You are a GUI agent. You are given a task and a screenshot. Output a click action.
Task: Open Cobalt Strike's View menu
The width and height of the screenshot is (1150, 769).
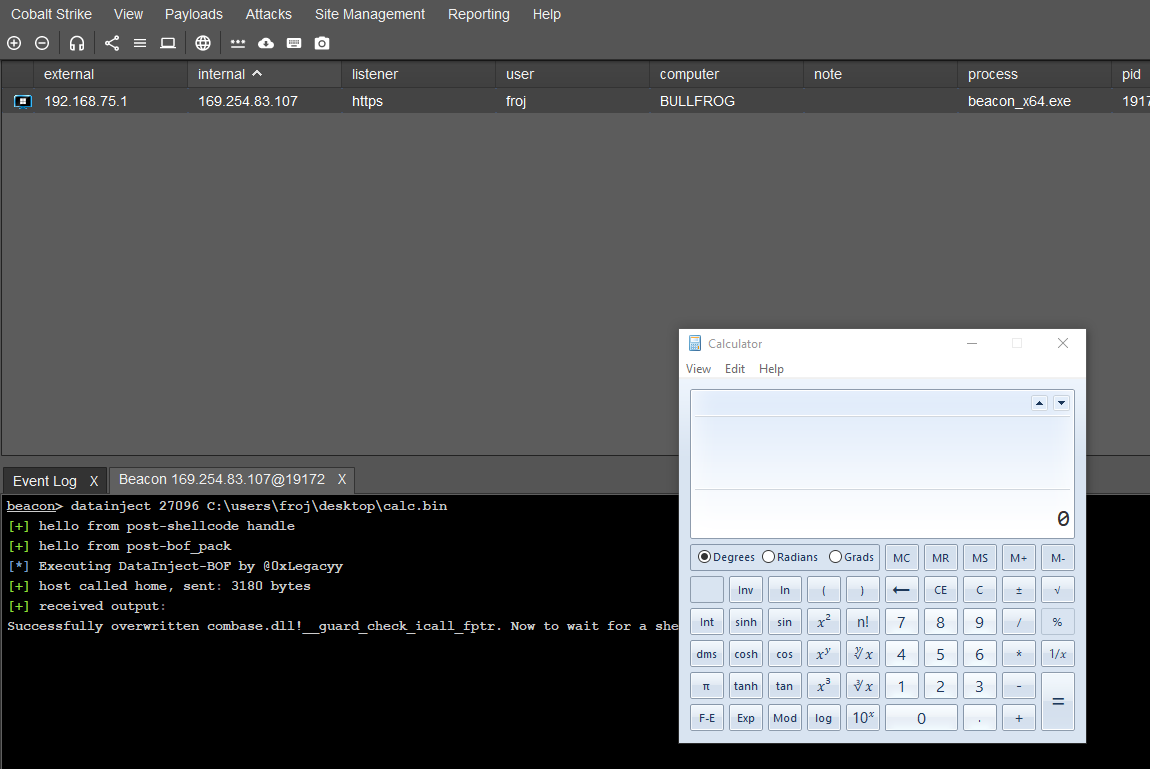[128, 14]
